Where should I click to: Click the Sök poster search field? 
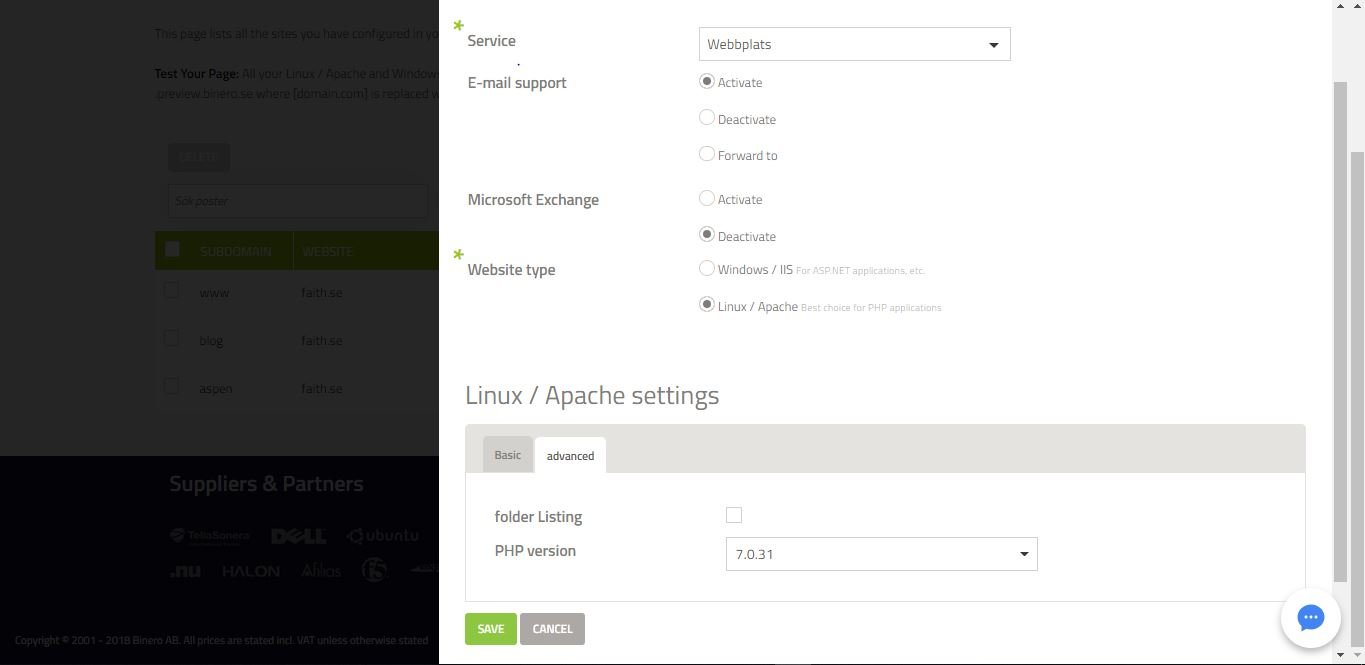pyautogui.click(x=298, y=201)
